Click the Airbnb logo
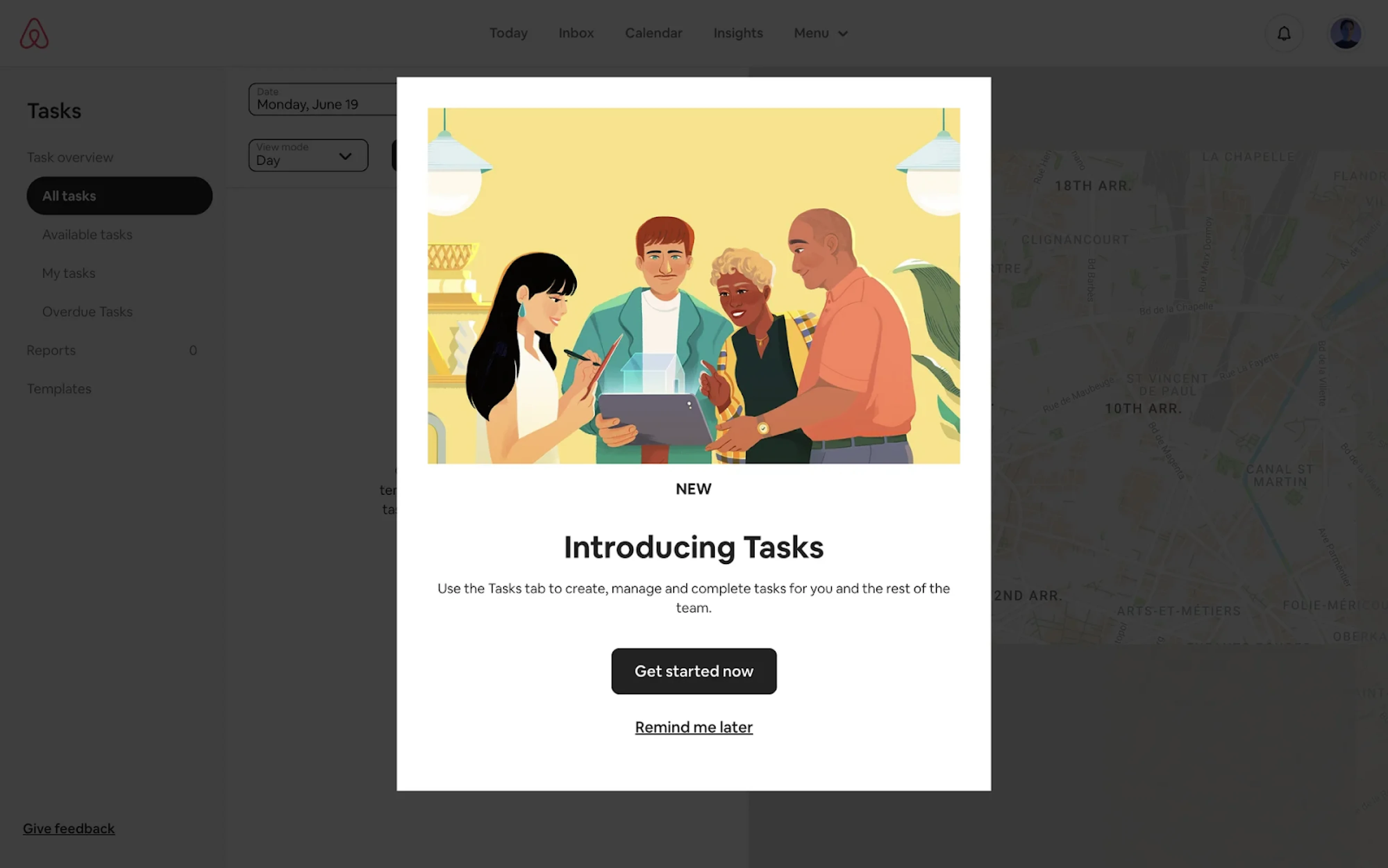The height and width of the screenshot is (868, 1388). pyautogui.click(x=34, y=33)
